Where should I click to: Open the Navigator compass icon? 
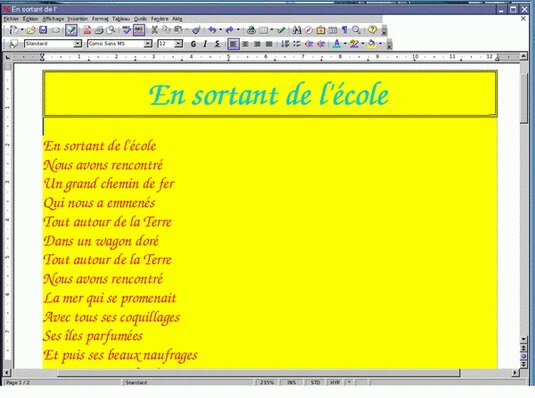pos(309,30)
